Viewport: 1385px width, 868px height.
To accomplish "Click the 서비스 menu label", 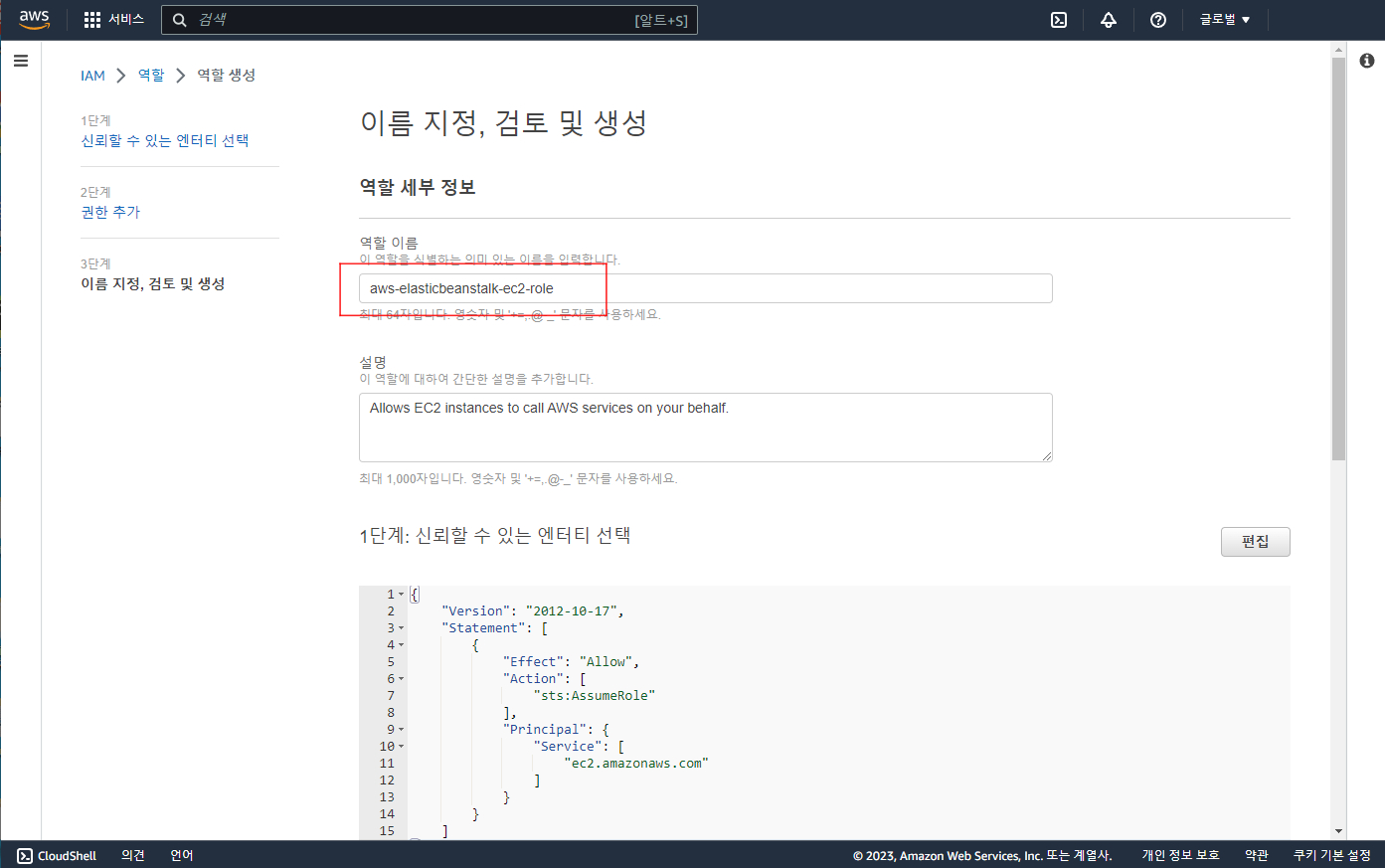I will point(126,20).
